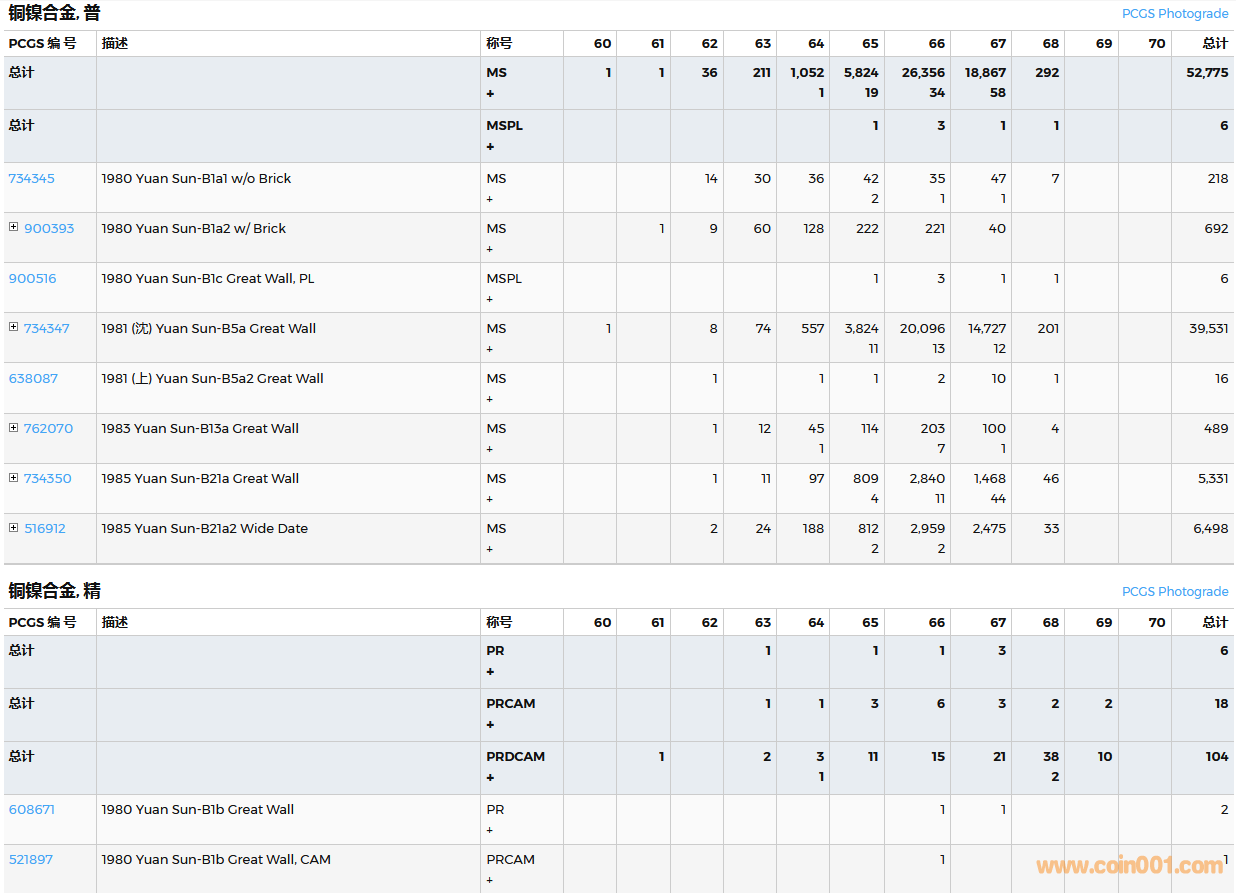Open PCGS number 900393 link

[x=49, y=228]
